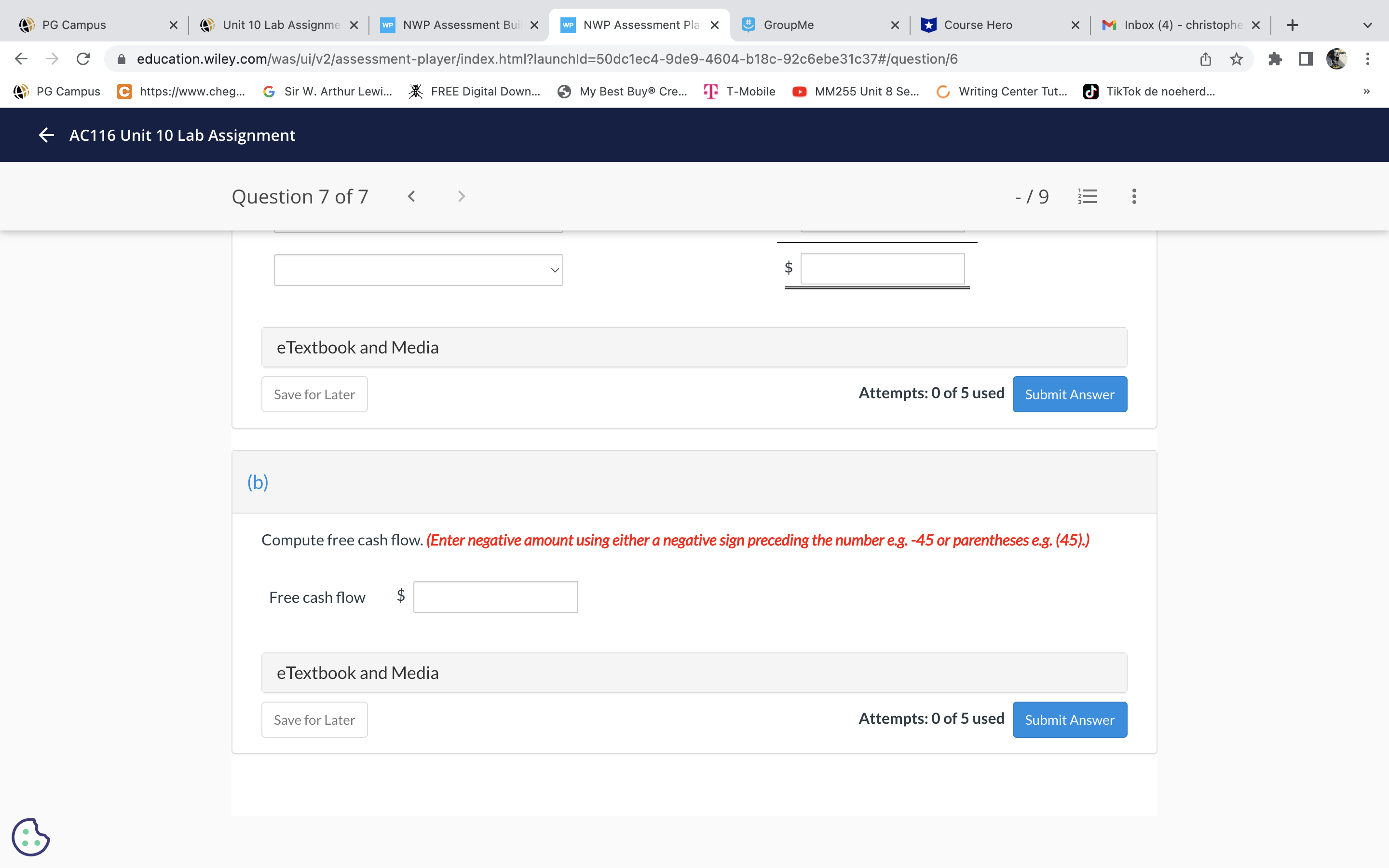Open the Chrome extensions puzzle icon

tap(1275, 58)
